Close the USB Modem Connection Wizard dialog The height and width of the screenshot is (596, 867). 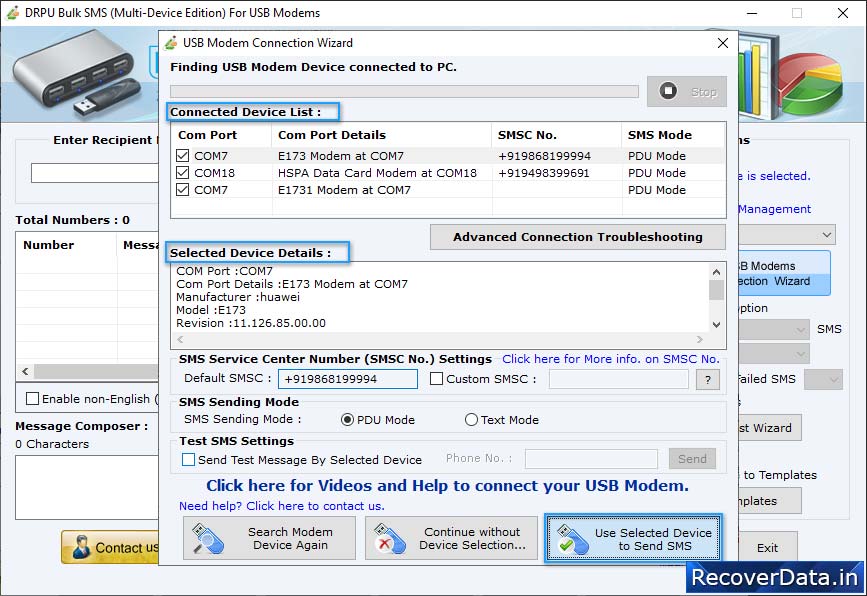pos(723,43)
